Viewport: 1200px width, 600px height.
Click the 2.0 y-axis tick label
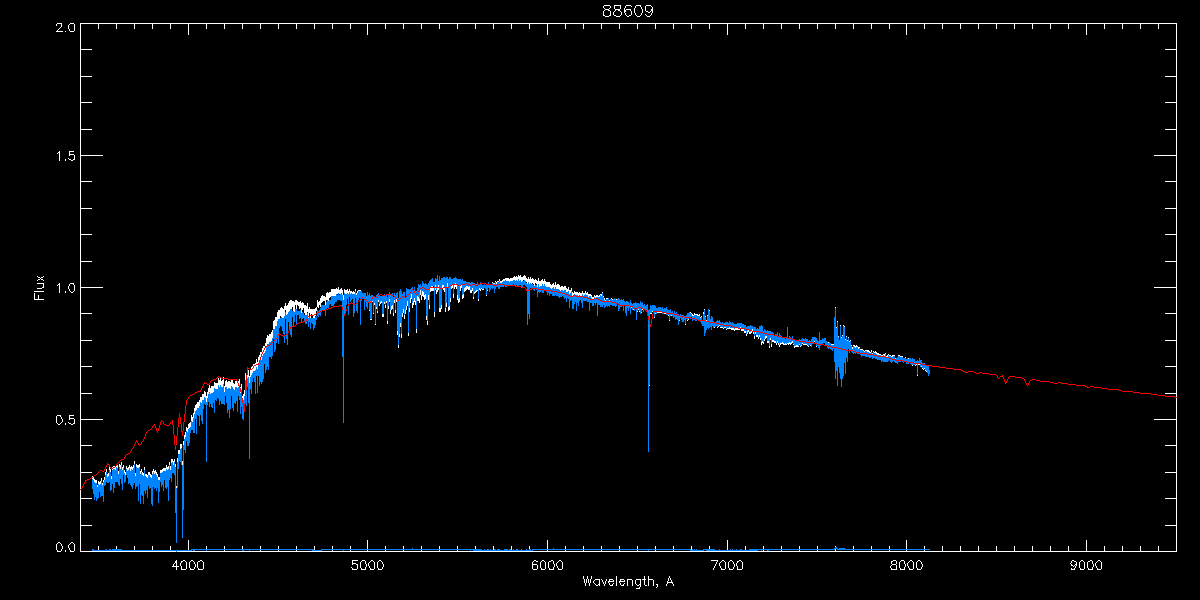pyautogui.click(x=65, y=28)
